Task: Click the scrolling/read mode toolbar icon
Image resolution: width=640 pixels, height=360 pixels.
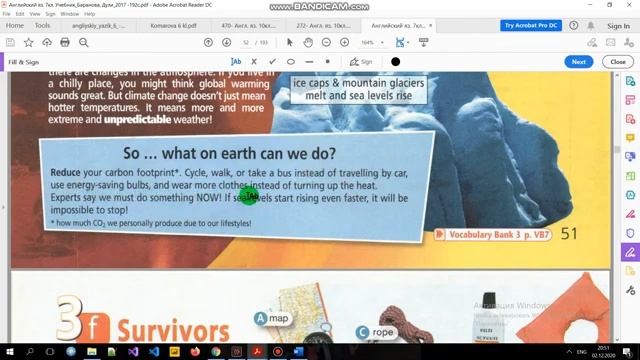Action: point(423,42)
